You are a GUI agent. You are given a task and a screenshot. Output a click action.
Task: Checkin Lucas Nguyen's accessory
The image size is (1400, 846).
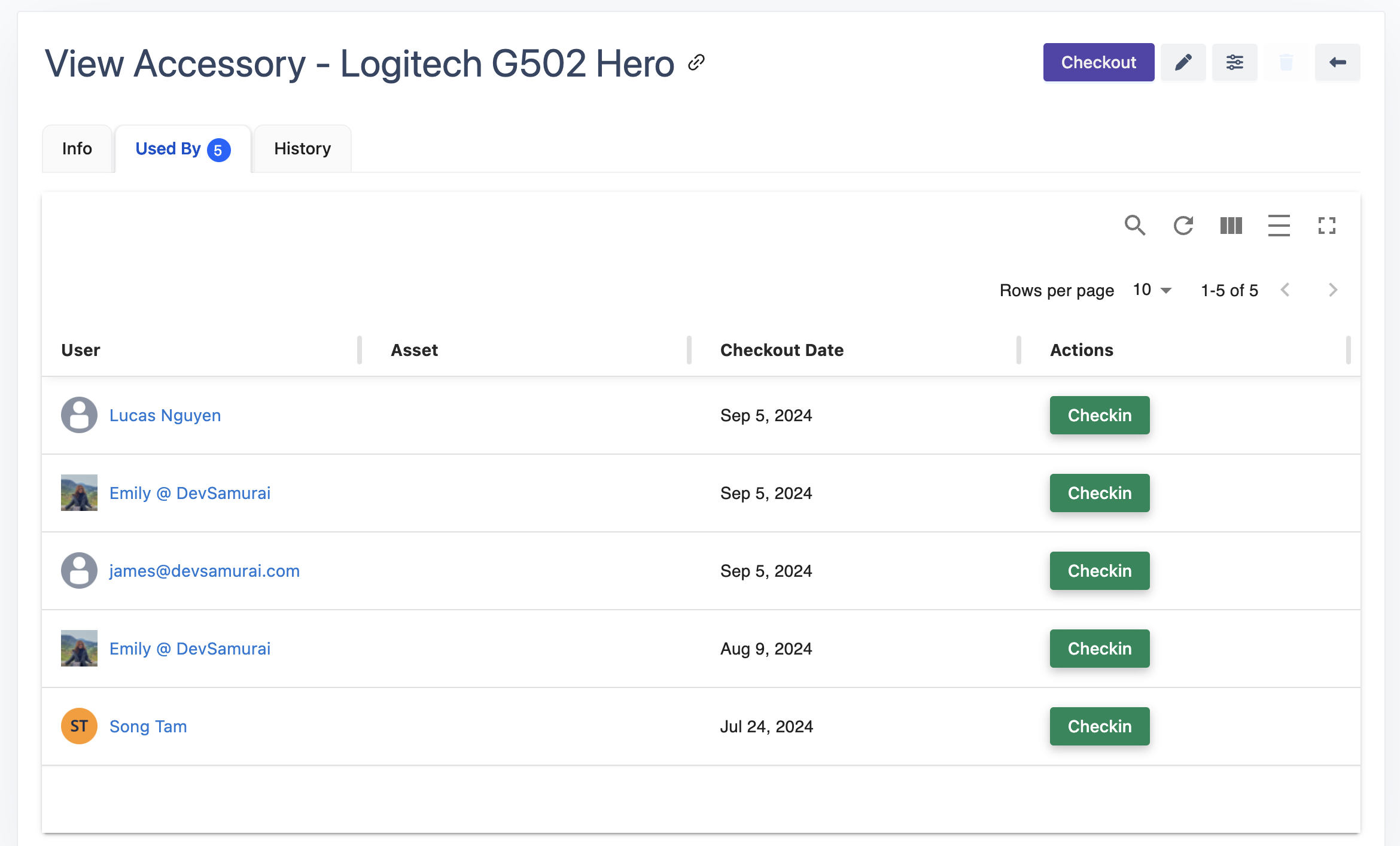(1099, 415)
